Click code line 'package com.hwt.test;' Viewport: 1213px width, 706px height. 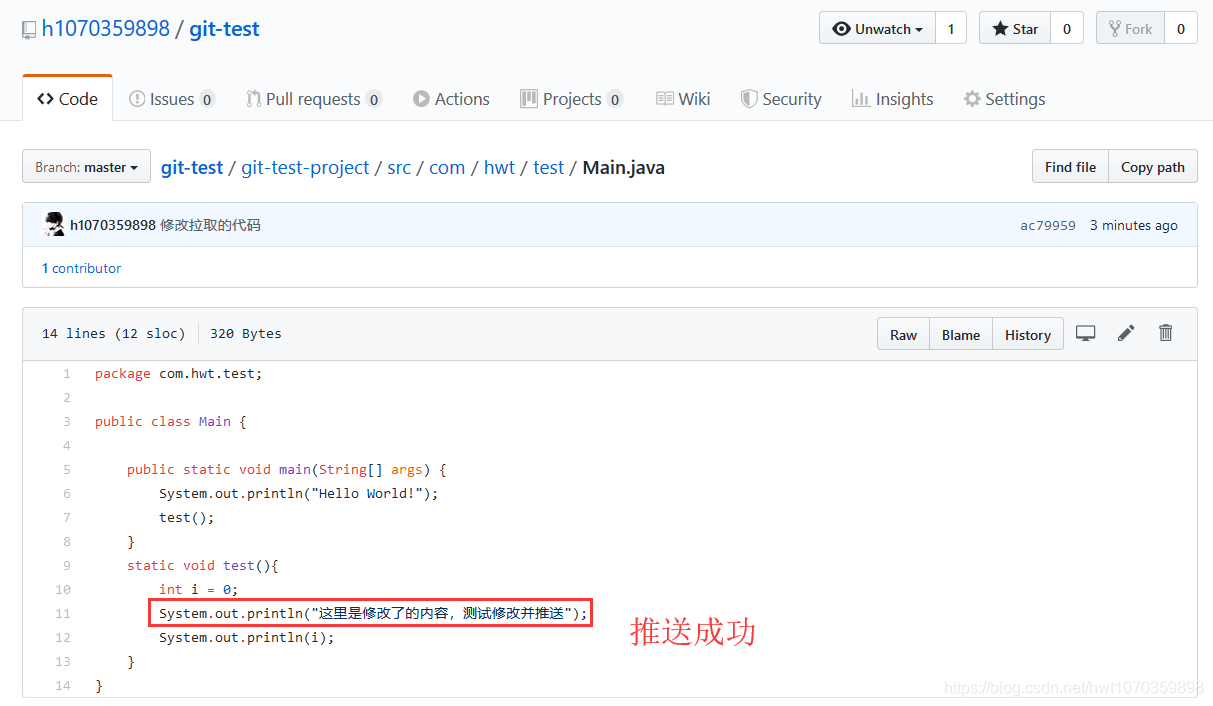pos(178,373)
